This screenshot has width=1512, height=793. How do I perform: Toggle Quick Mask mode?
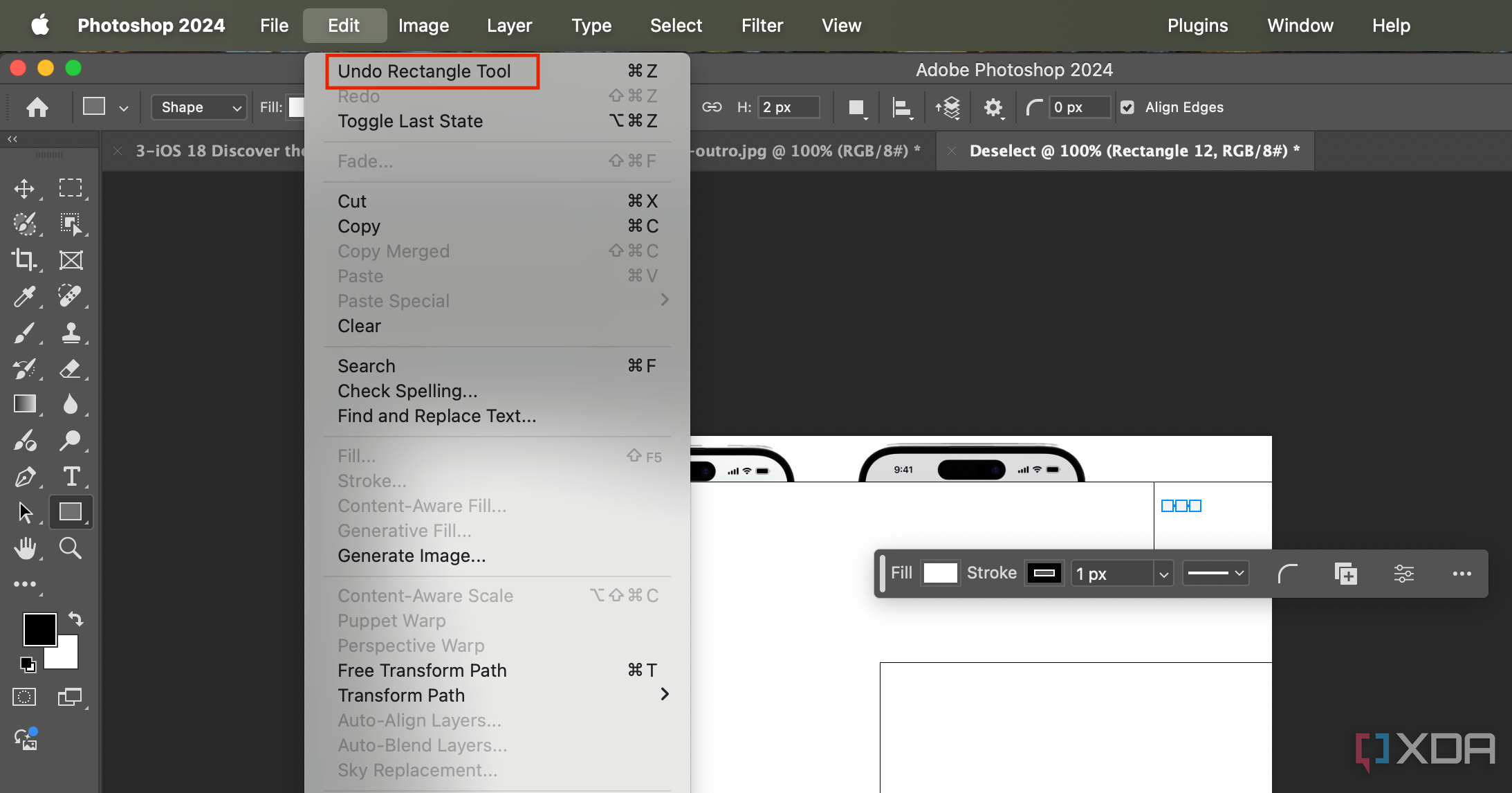[24, 697]
